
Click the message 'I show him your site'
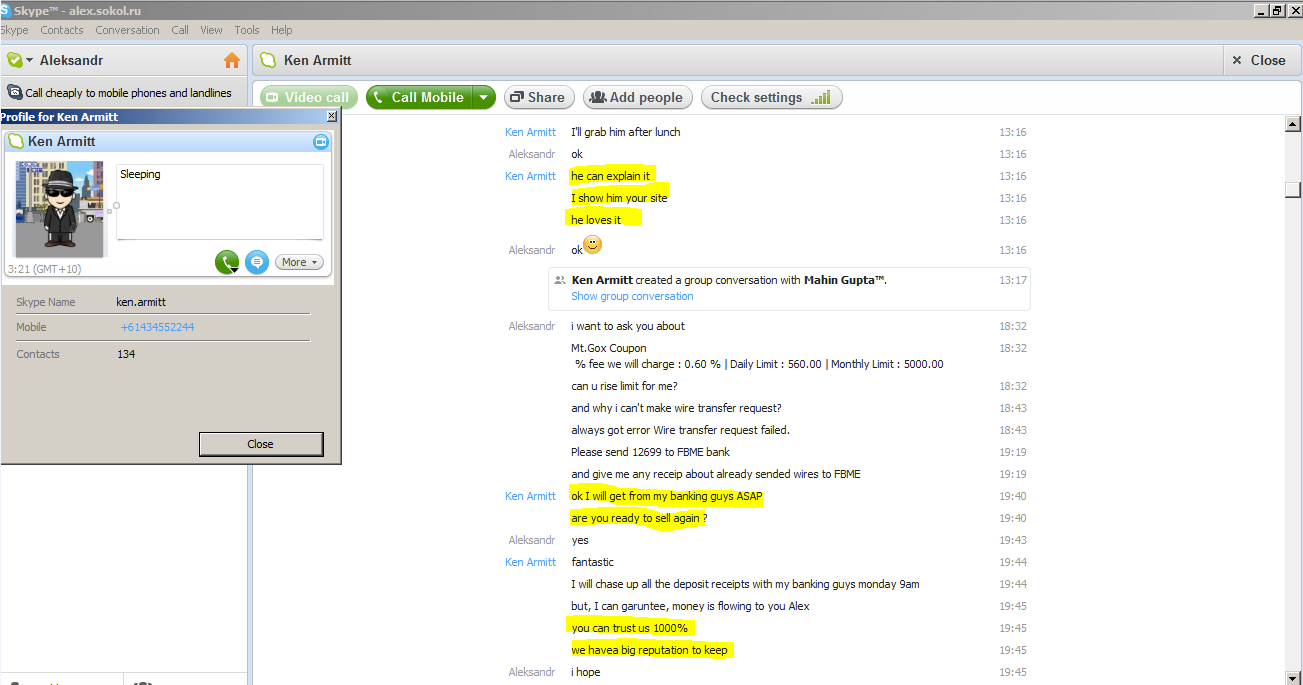619,198
